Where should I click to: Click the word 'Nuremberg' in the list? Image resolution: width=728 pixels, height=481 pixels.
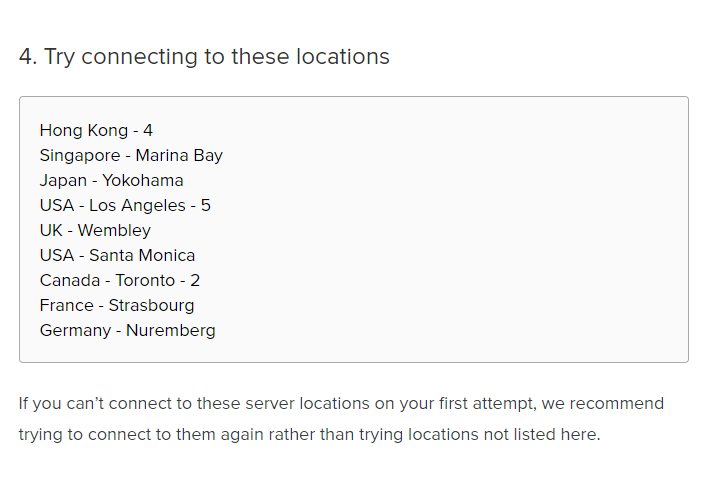pos(171,331)
